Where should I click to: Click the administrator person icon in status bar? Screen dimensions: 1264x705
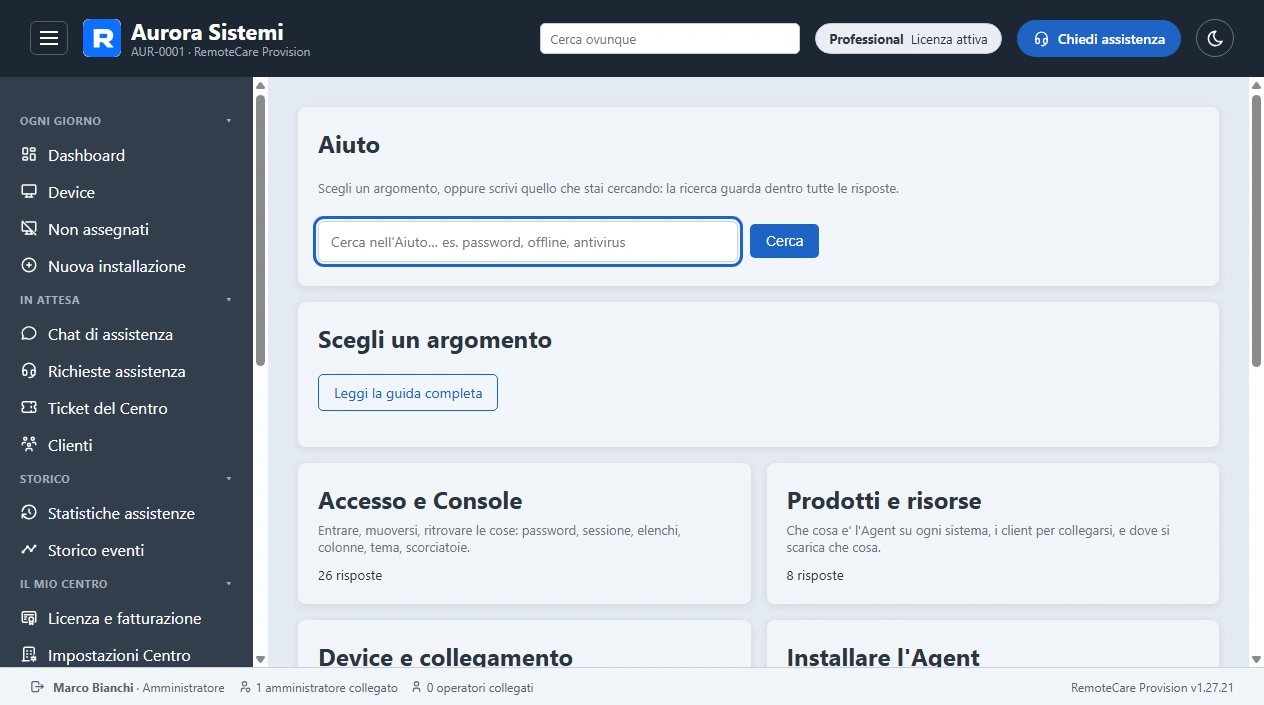click(x=246, y=687)
